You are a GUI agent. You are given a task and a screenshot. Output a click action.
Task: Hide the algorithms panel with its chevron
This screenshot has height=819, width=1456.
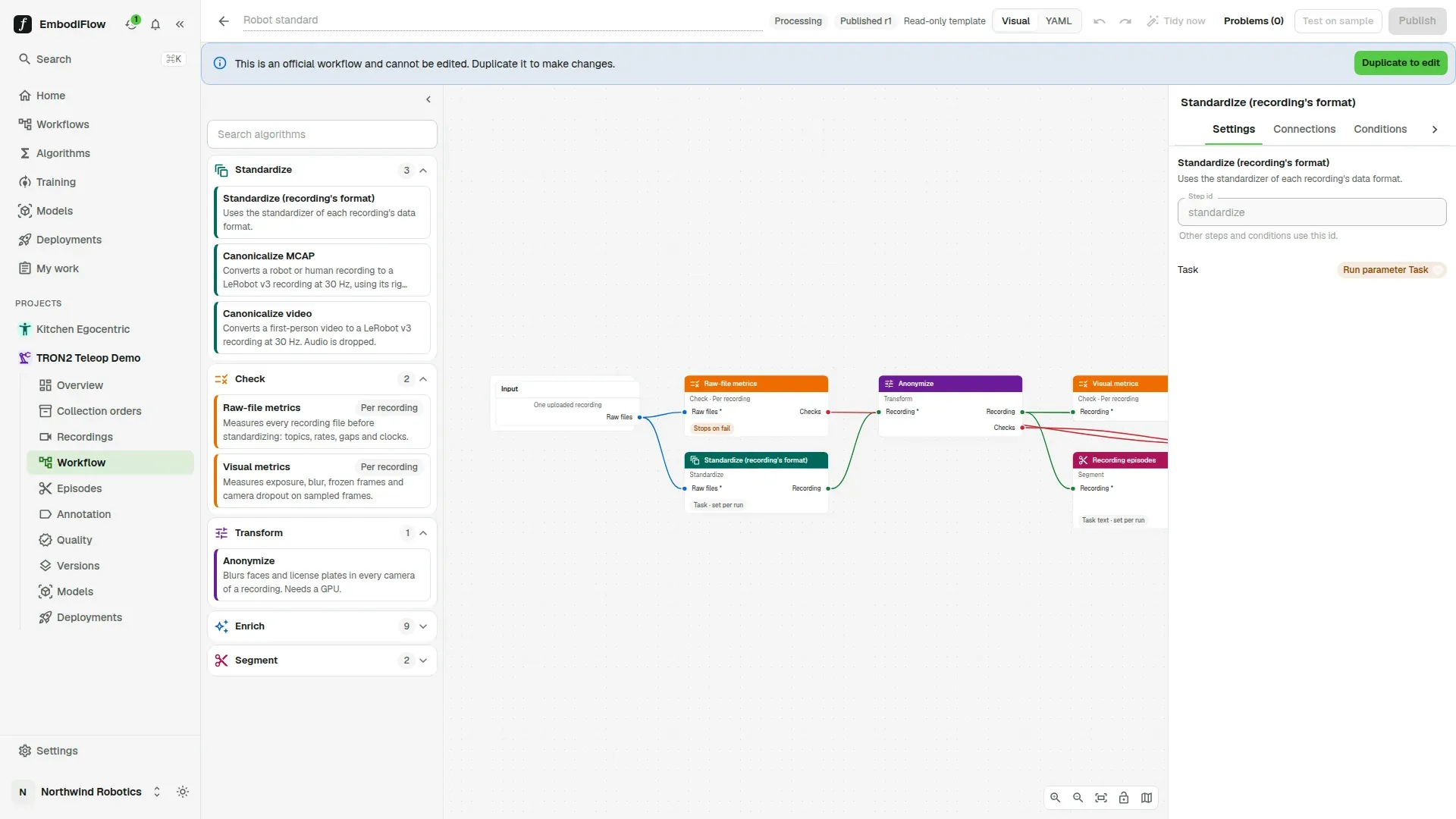[x=428, y=99]
